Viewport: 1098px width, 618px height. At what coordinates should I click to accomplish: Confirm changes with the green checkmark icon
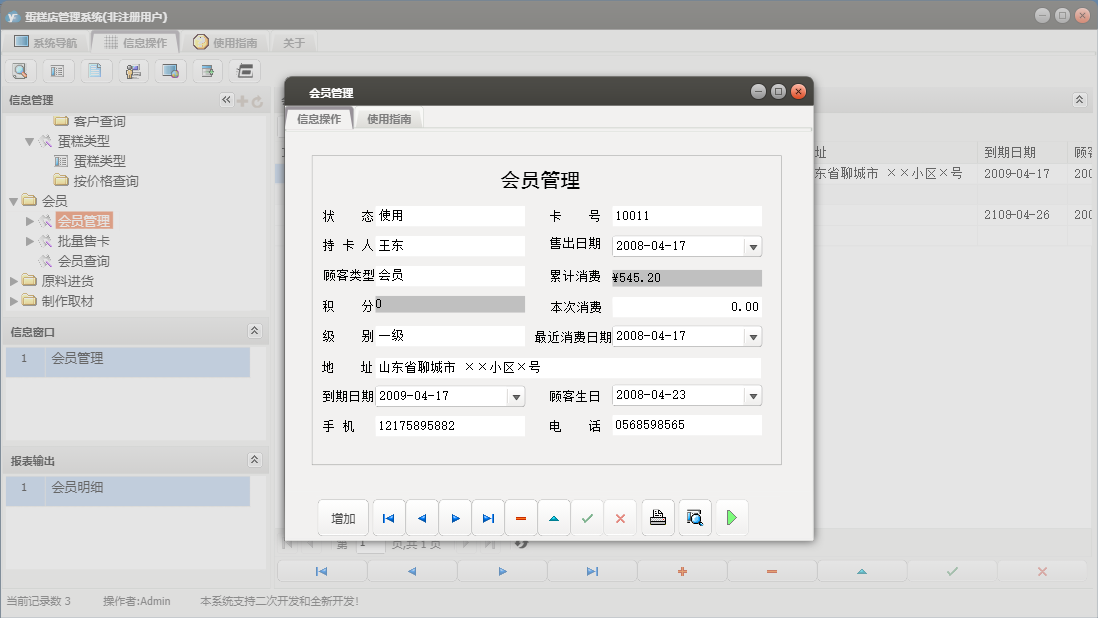click(x=587, y=517)
